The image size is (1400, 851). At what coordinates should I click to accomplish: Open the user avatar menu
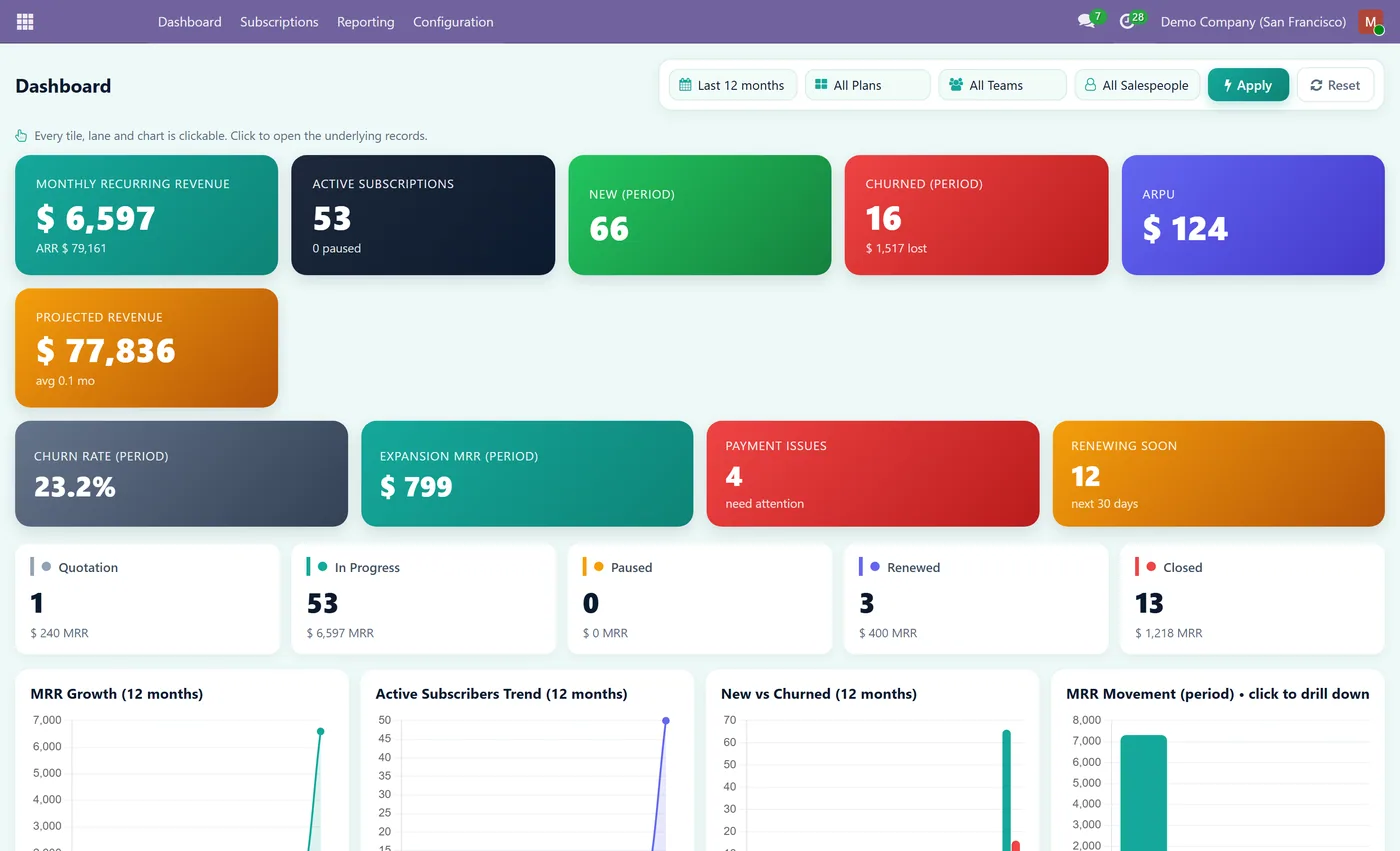click(x=1371, y=22)
